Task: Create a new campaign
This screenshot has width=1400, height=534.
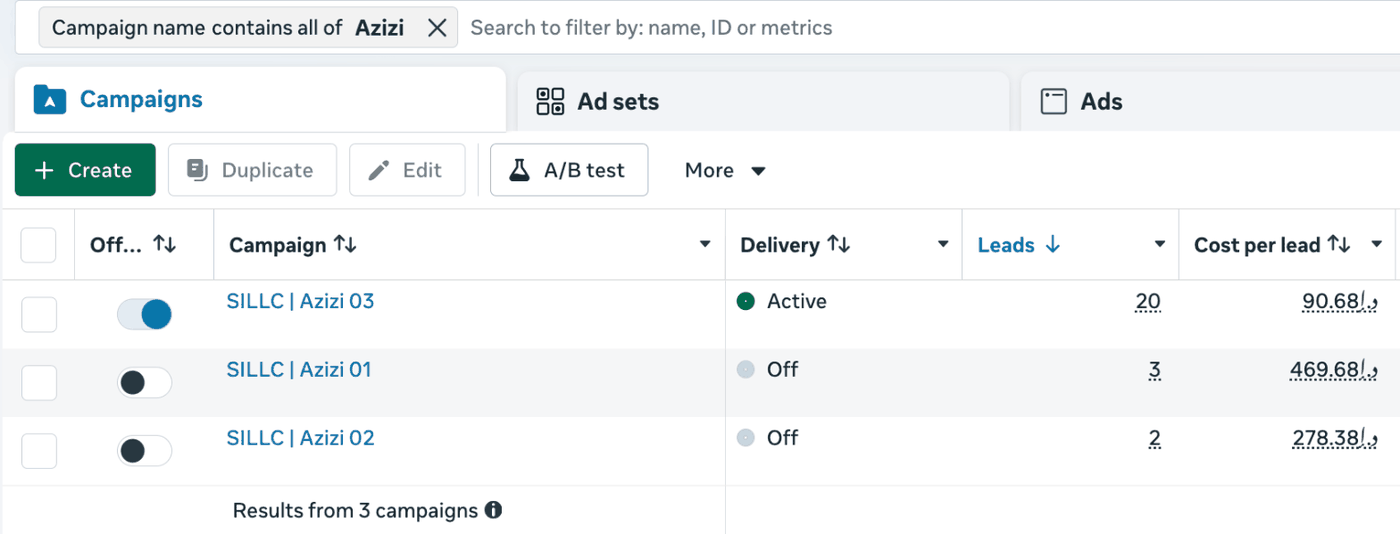Action: click(x=85, y=170)
